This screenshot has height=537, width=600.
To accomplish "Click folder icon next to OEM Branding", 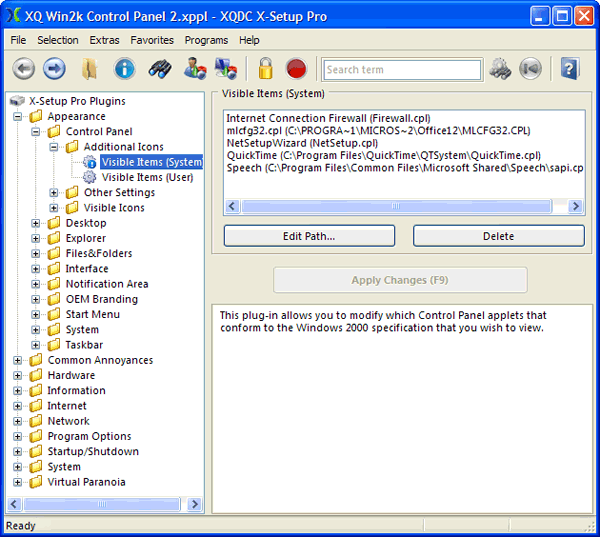I will (x=54, y=299).
